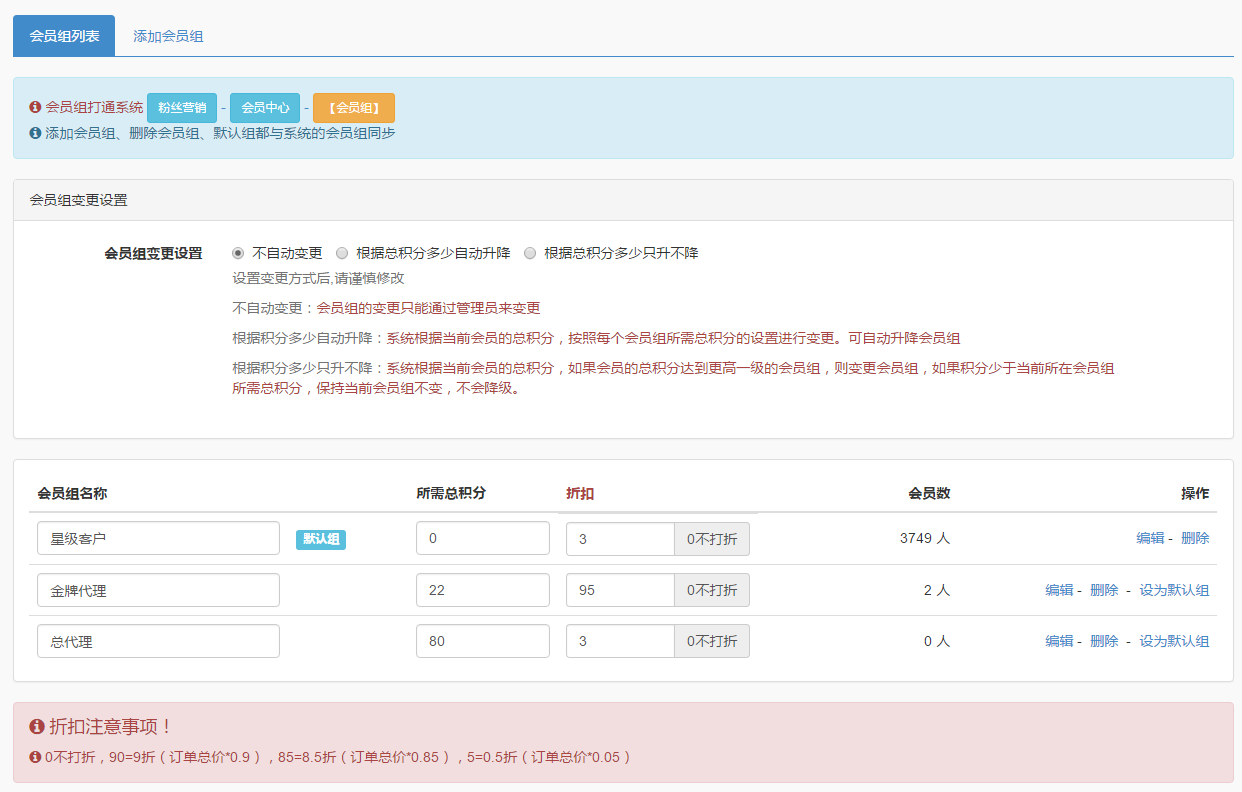Click 编辑 for the 总代理 row
1242x792 pixels.
coord(1059,641)
